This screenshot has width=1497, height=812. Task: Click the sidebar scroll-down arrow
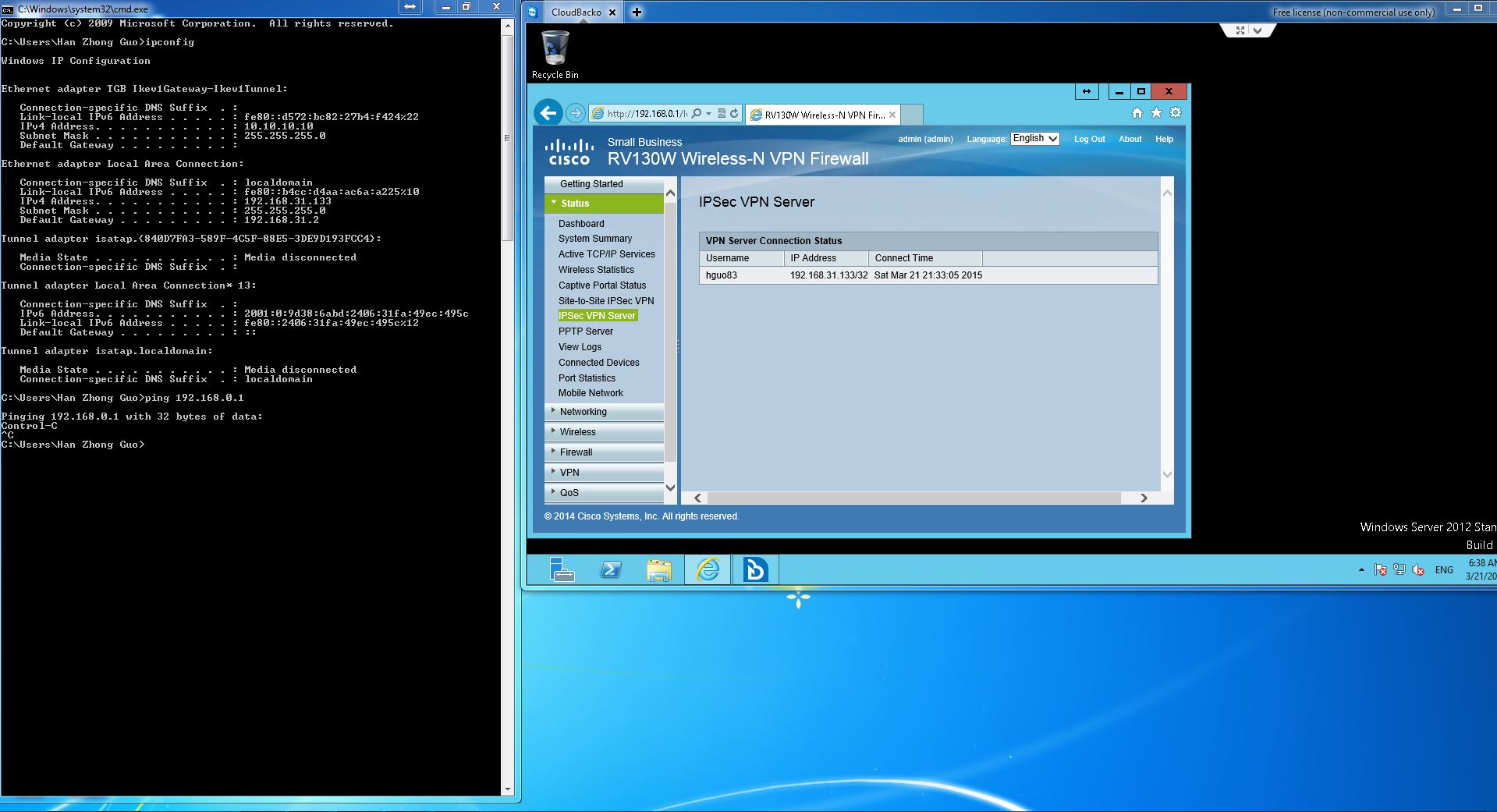670,488
